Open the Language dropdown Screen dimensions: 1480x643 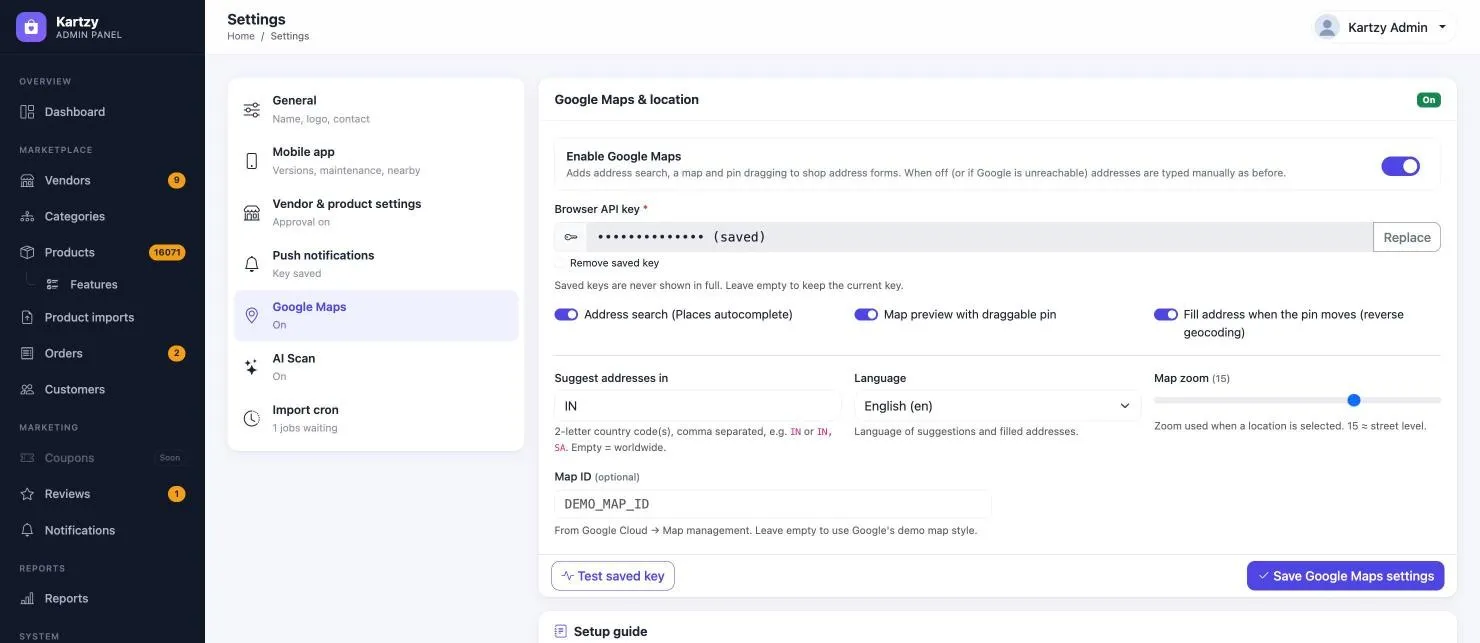pos(997,406)
